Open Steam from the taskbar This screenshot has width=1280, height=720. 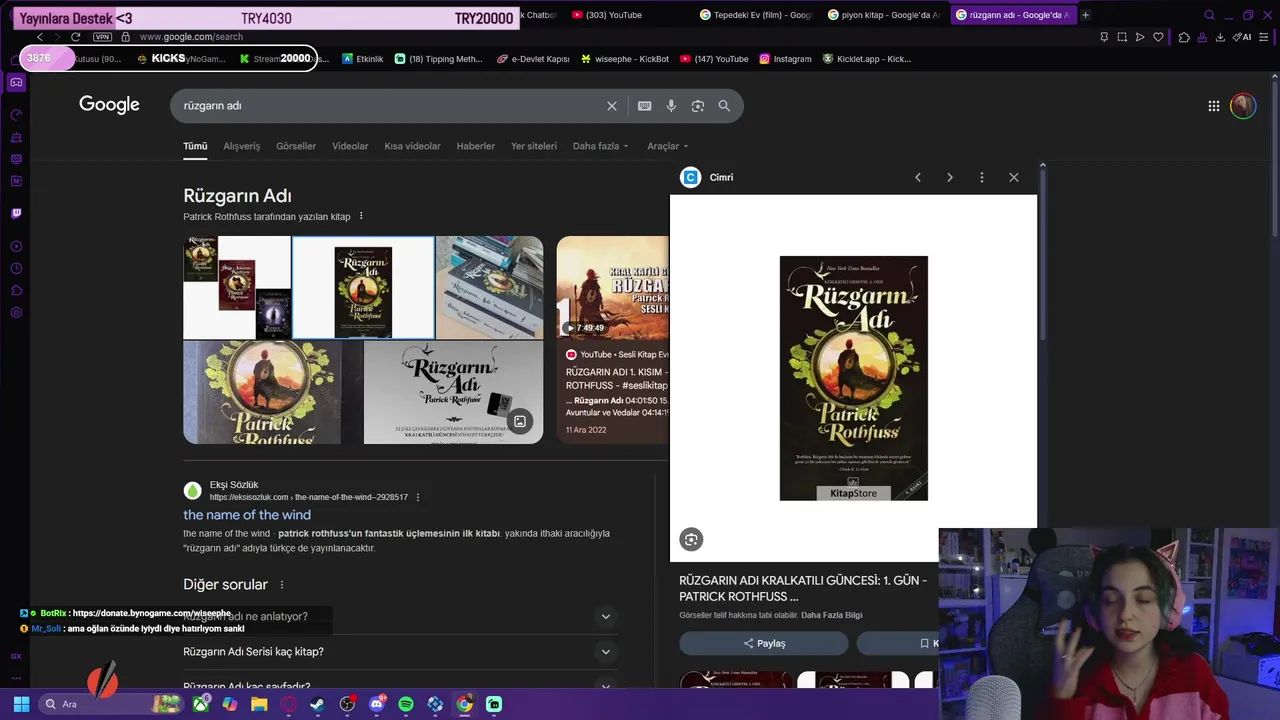point(318,704)
